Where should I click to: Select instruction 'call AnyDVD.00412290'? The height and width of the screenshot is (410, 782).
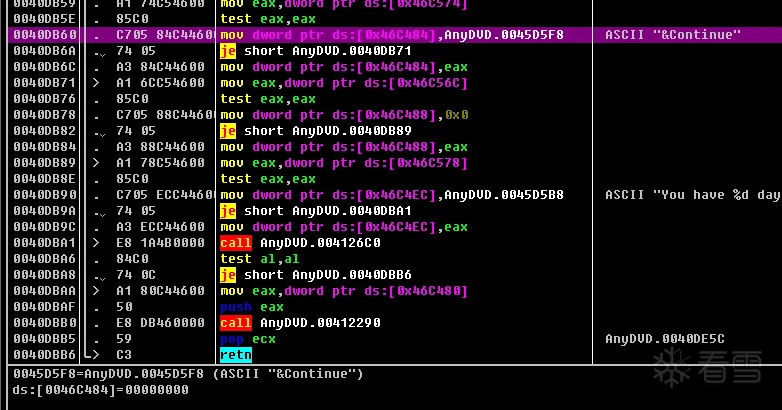300,322
